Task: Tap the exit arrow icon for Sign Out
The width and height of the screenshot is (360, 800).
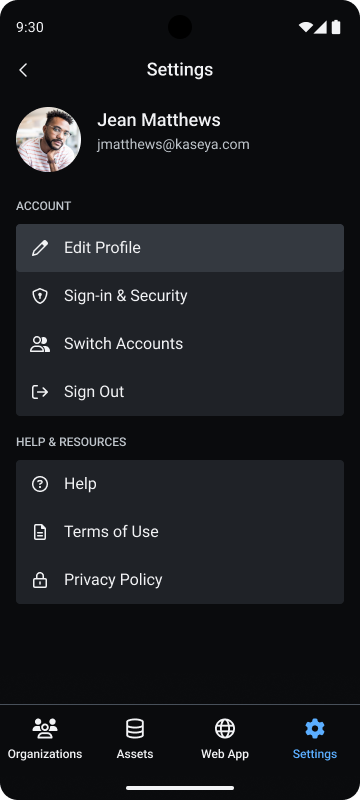Action: click(x=40, y=392)
